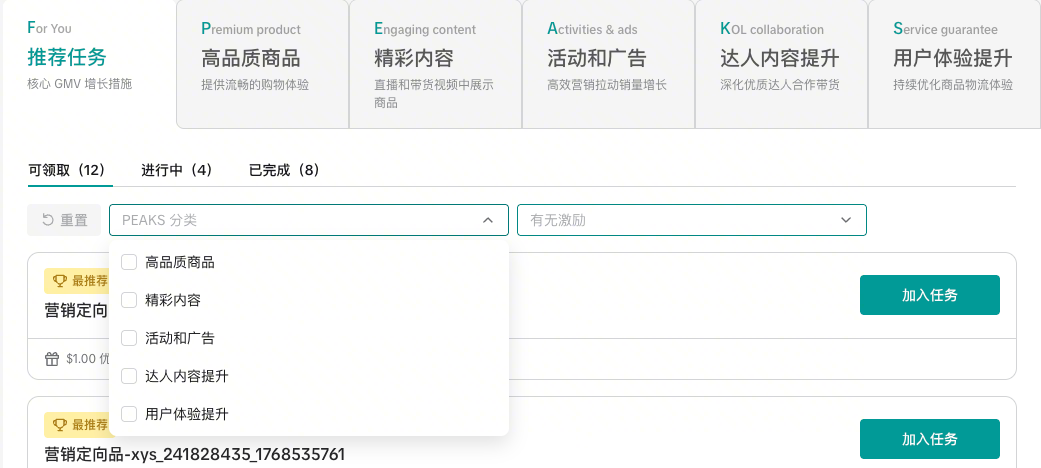Open the 有无激励 filter select box
The height and width of the screenshot is (468, 1041).
pyautogui.click(x=680, y=220)
